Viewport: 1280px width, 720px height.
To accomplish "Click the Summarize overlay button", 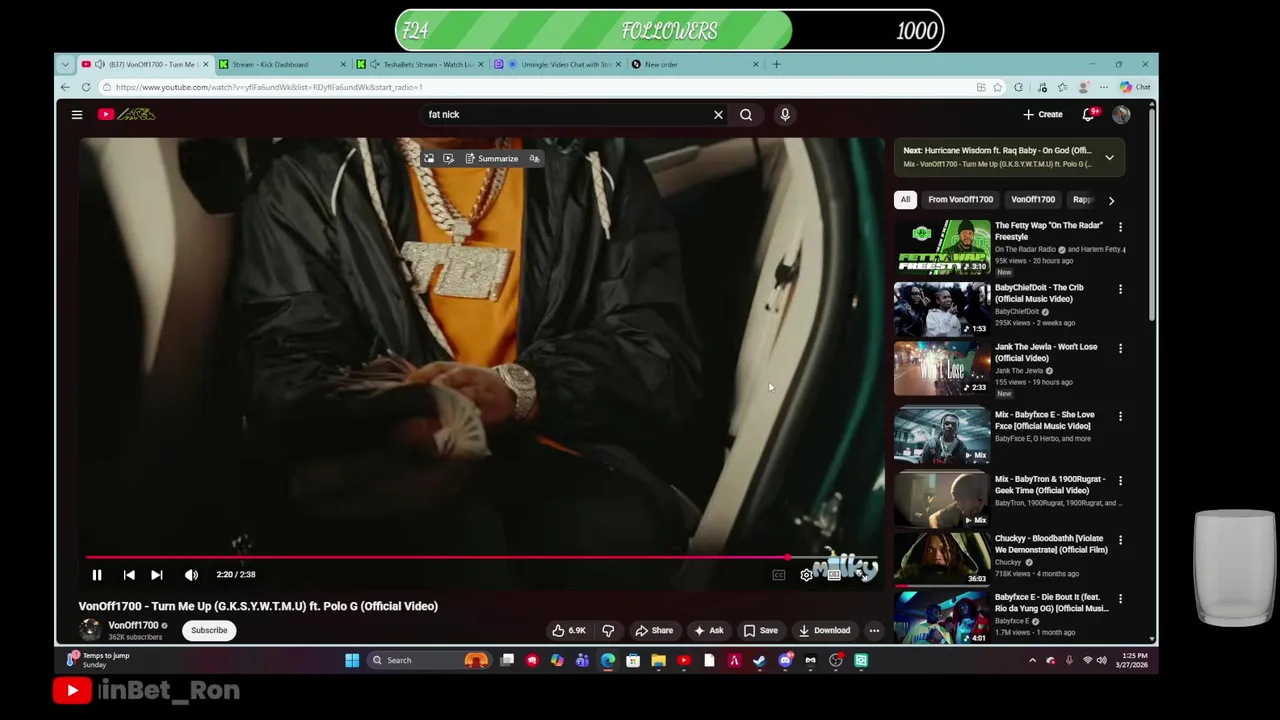I will [491, 158].
